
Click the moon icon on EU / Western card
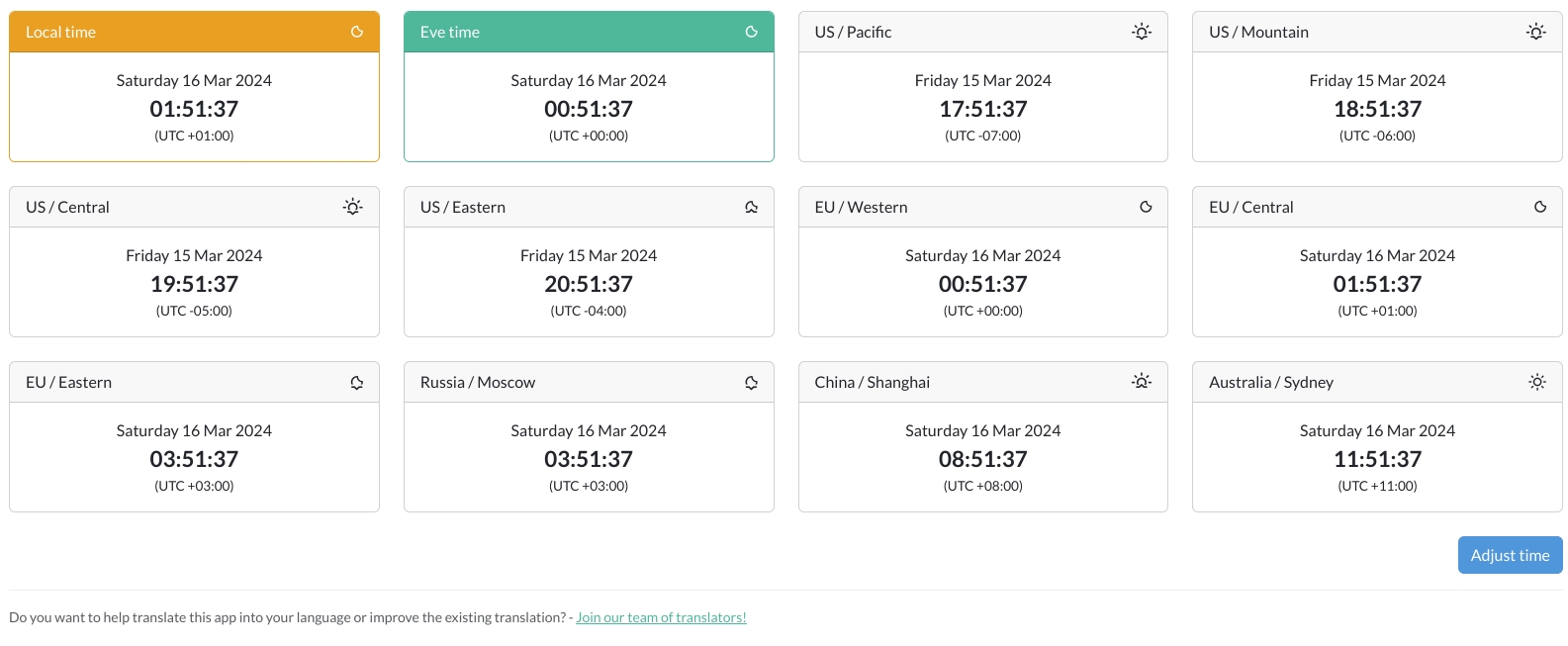point(1146,207)
